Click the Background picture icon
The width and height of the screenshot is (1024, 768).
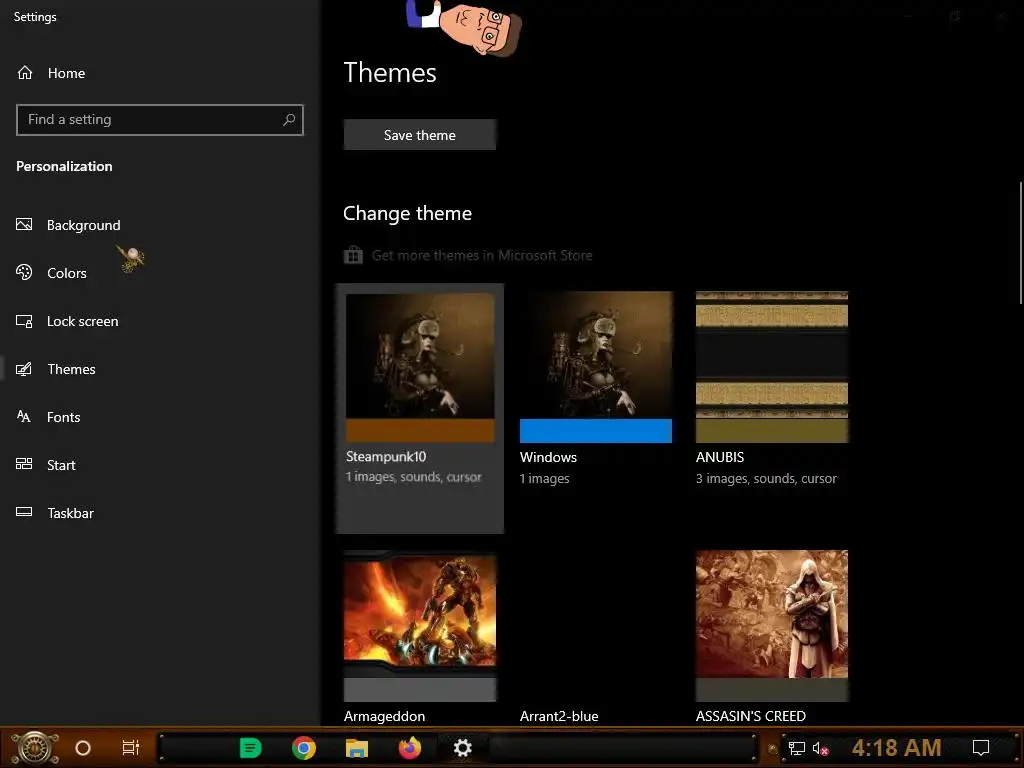pyautogui.click(x=24, y=225)
